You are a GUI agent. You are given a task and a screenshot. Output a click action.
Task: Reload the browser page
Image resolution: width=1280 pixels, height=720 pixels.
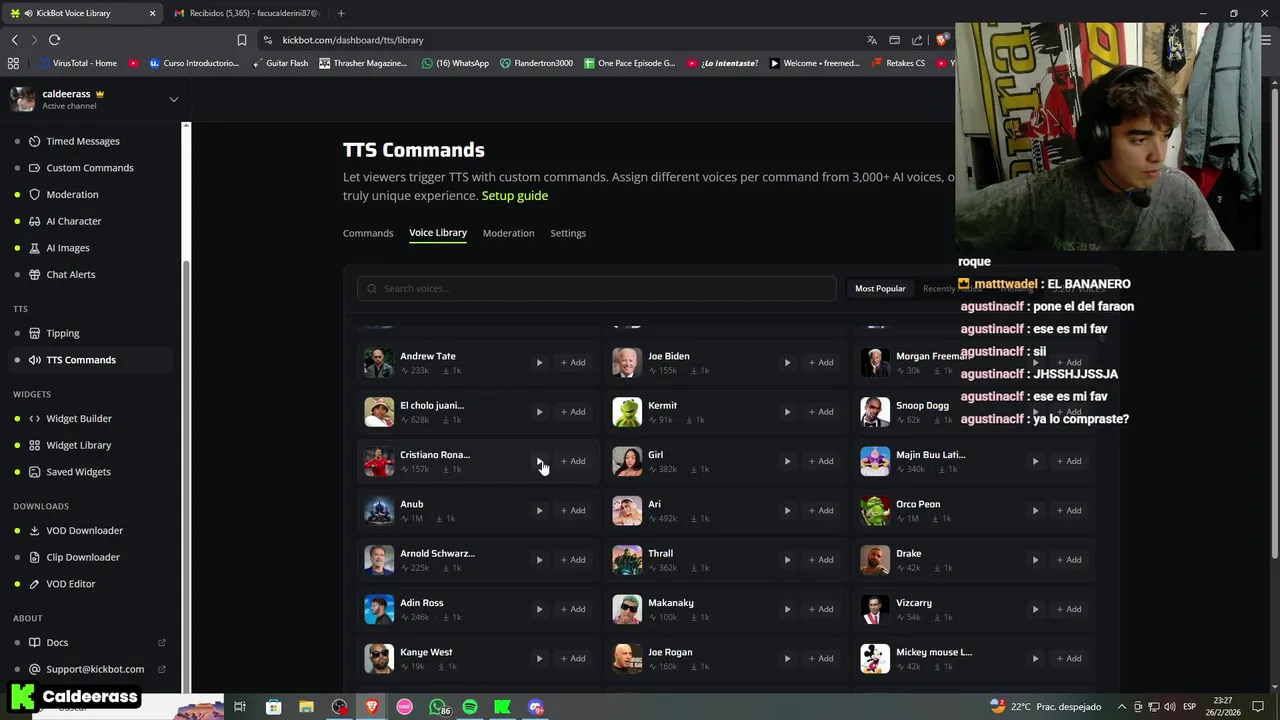click(x=54, y=40)
